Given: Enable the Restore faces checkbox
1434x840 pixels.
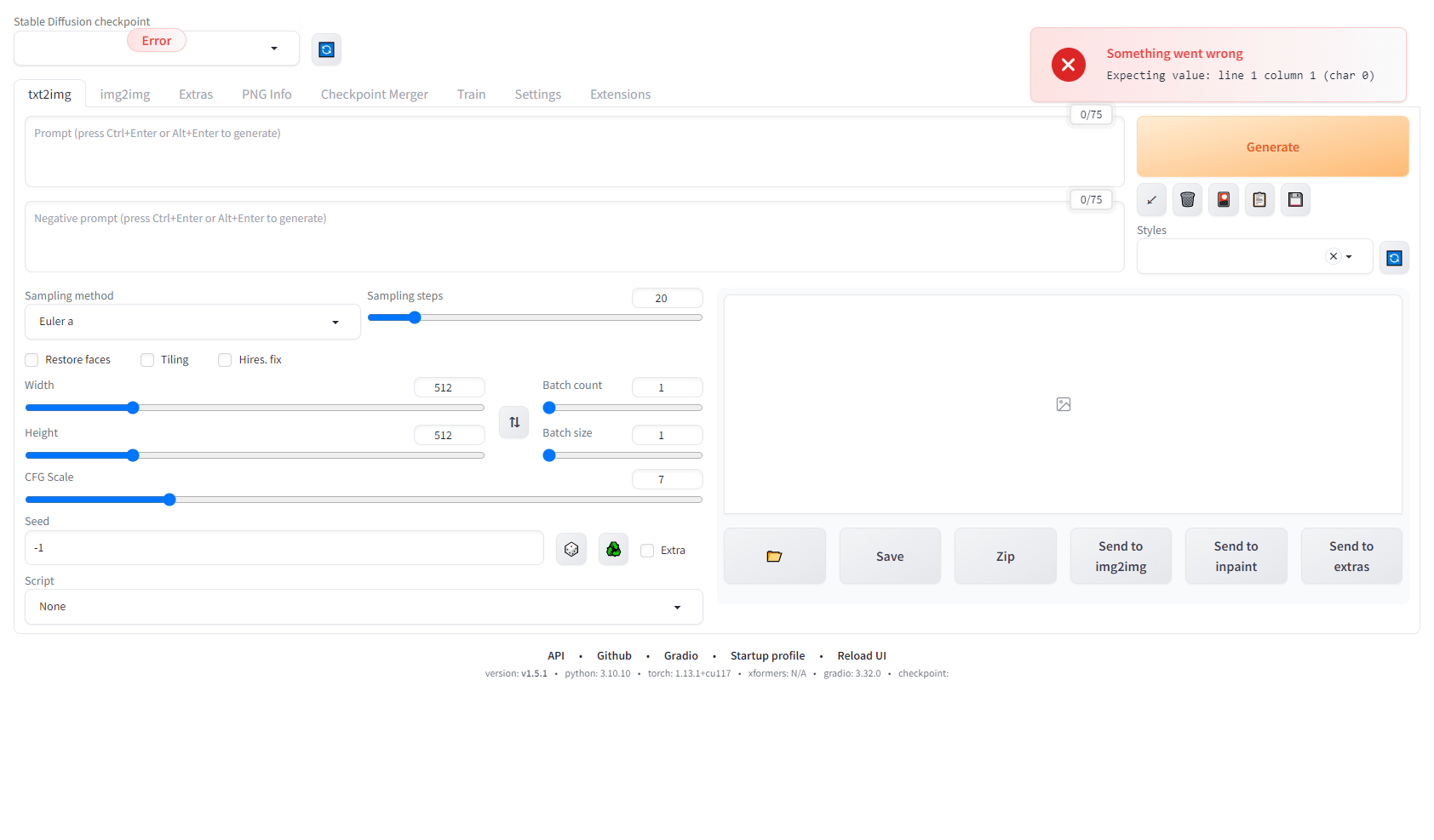Looking at the screenshot, I should tap(32, 360).
